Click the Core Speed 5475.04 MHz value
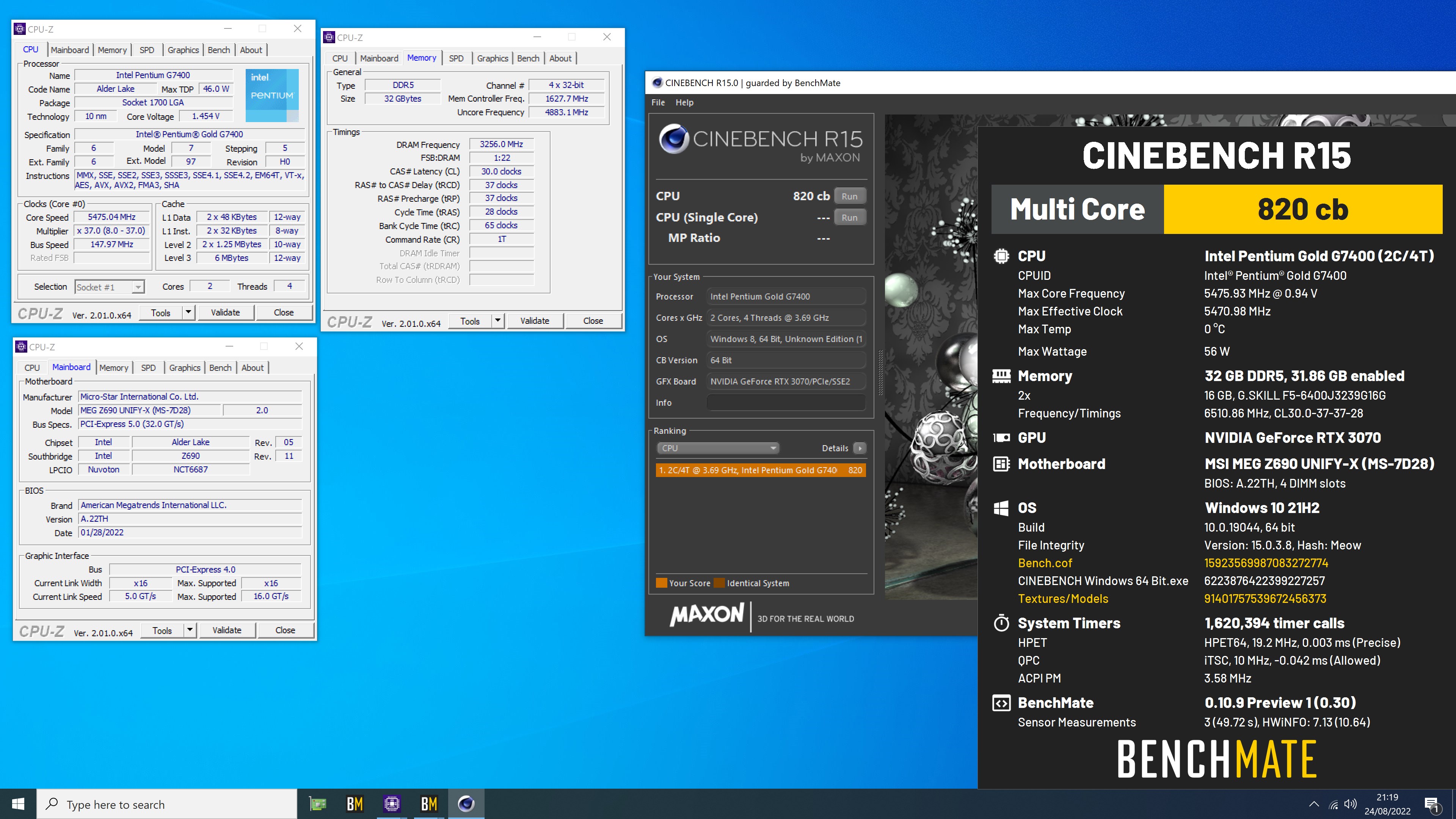 coord(112,217)
